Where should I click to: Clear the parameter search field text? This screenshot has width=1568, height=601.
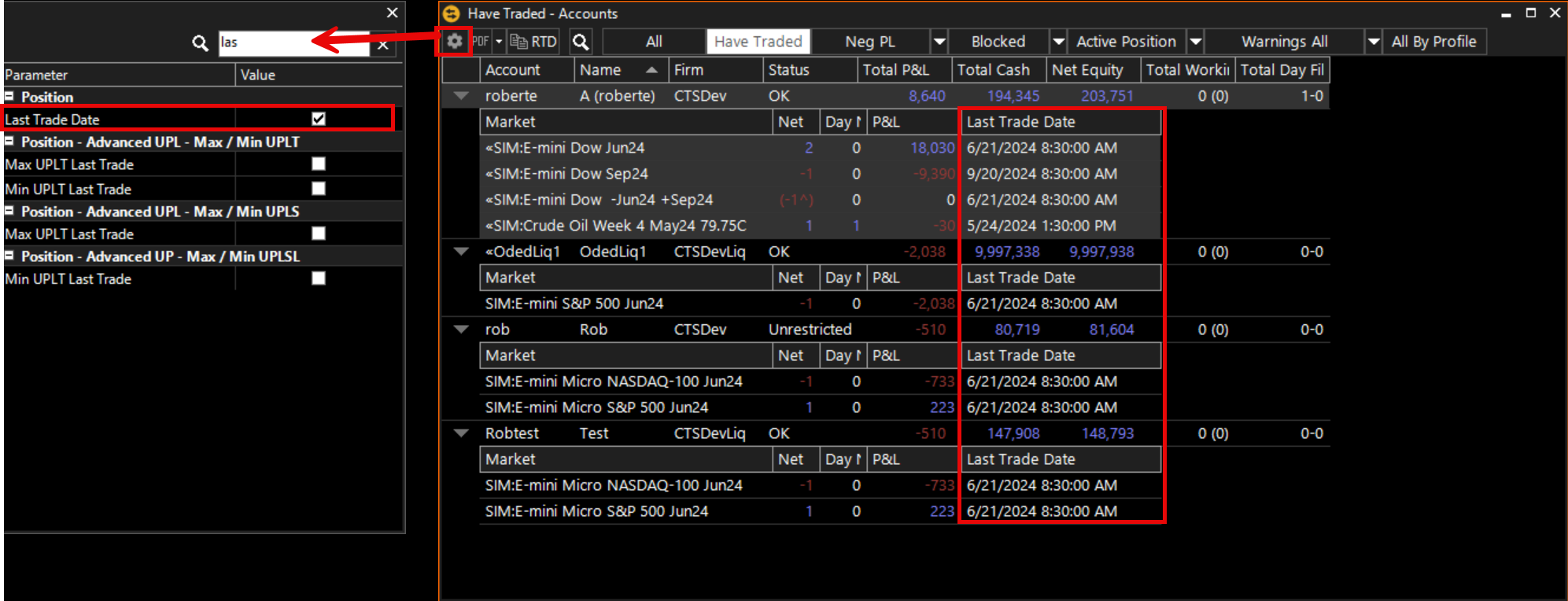383,45
